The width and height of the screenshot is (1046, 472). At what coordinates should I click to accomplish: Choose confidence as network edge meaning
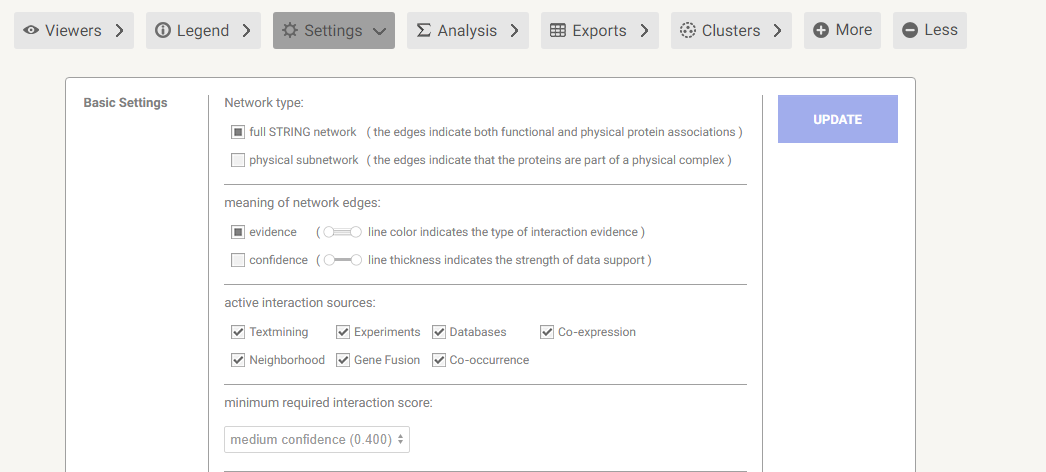pos(238,260)
